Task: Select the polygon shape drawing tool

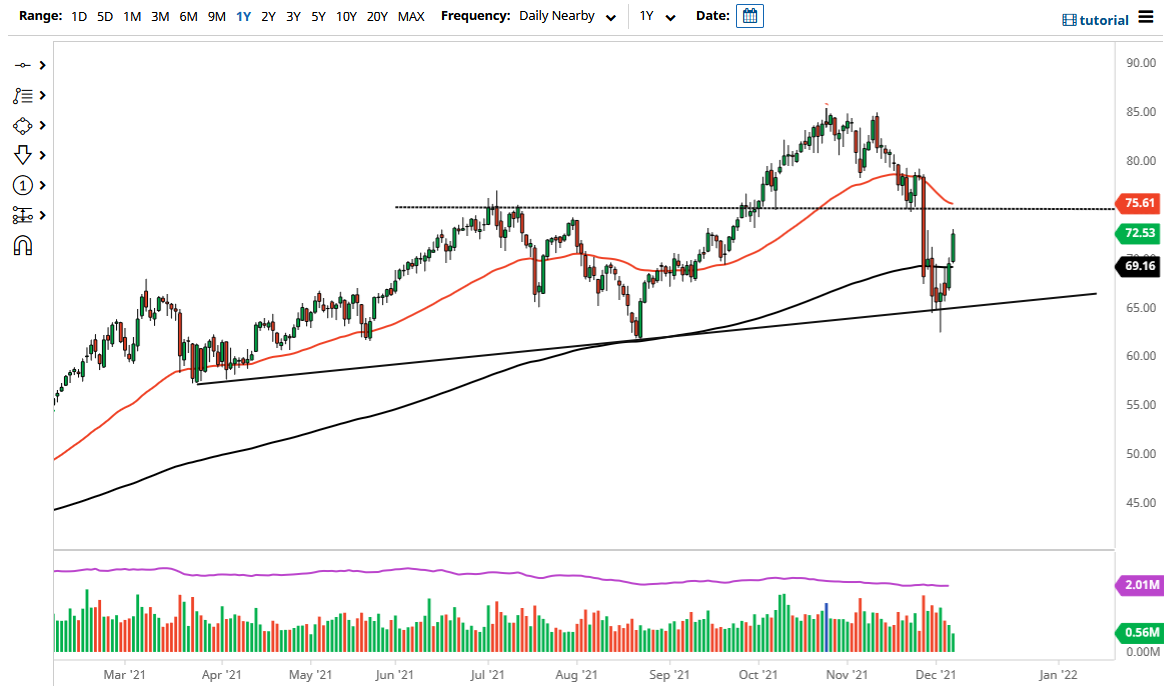Action: coord(24,124)
